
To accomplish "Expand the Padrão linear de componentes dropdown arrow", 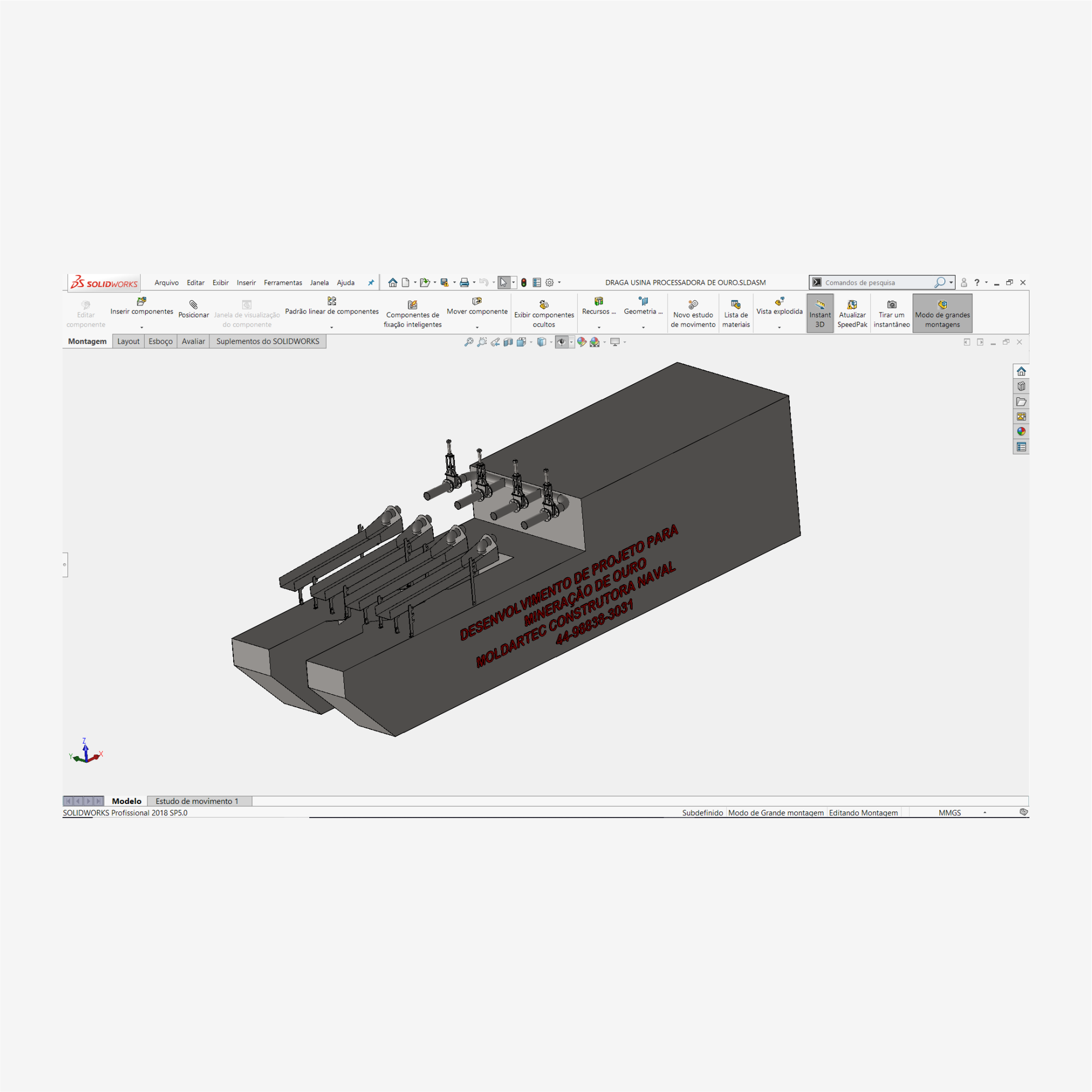I will click(x=332, y=327).
